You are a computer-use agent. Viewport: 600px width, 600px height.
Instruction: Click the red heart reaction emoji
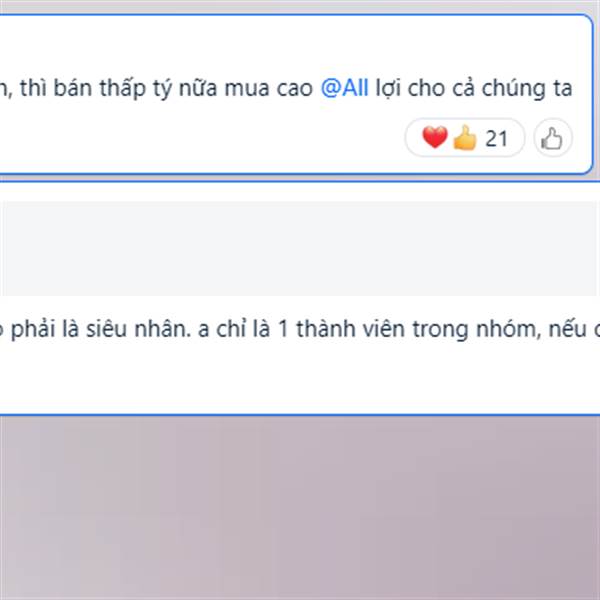[434, 137]
